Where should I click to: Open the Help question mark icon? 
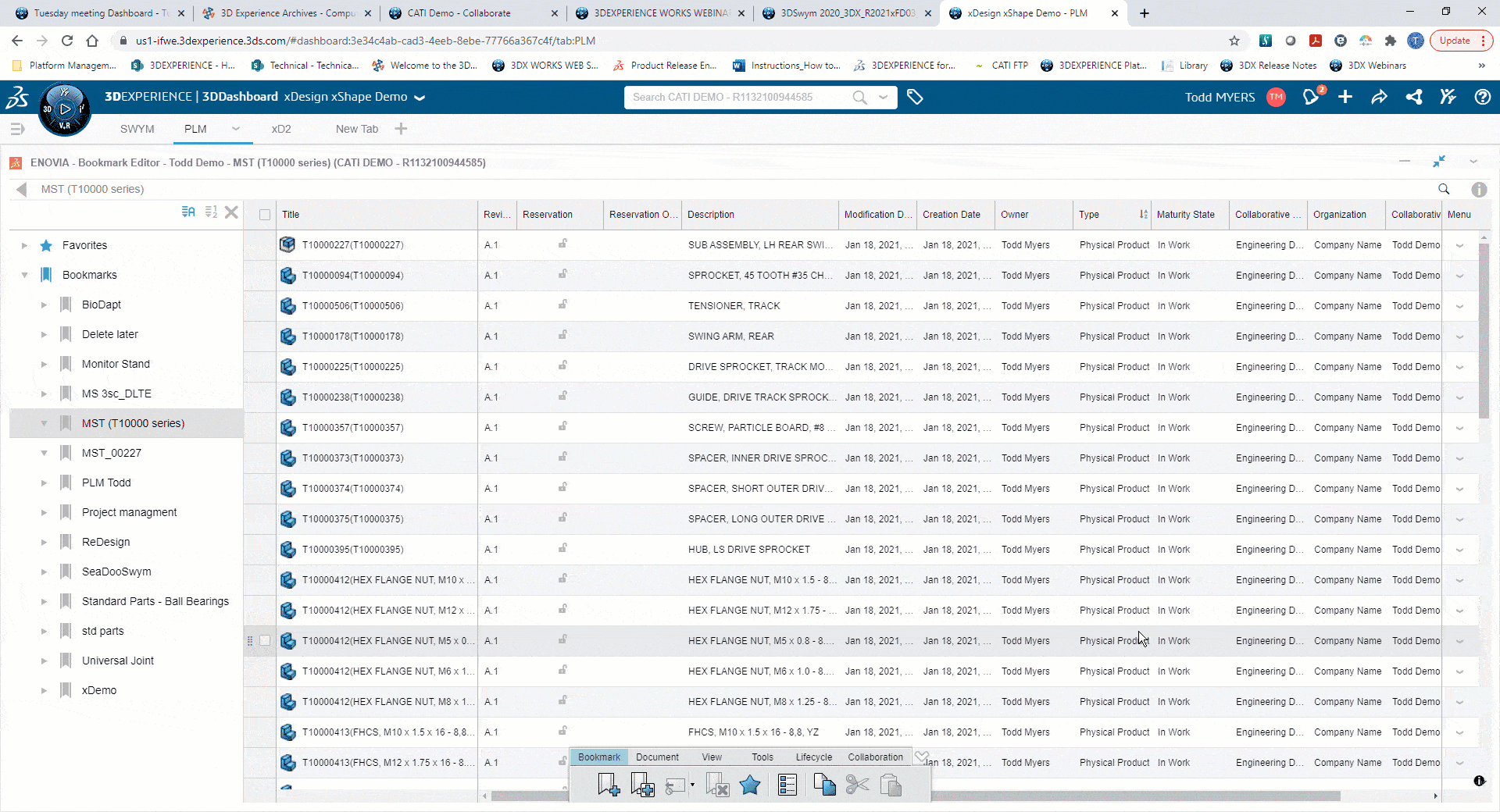pos(1482,97)
